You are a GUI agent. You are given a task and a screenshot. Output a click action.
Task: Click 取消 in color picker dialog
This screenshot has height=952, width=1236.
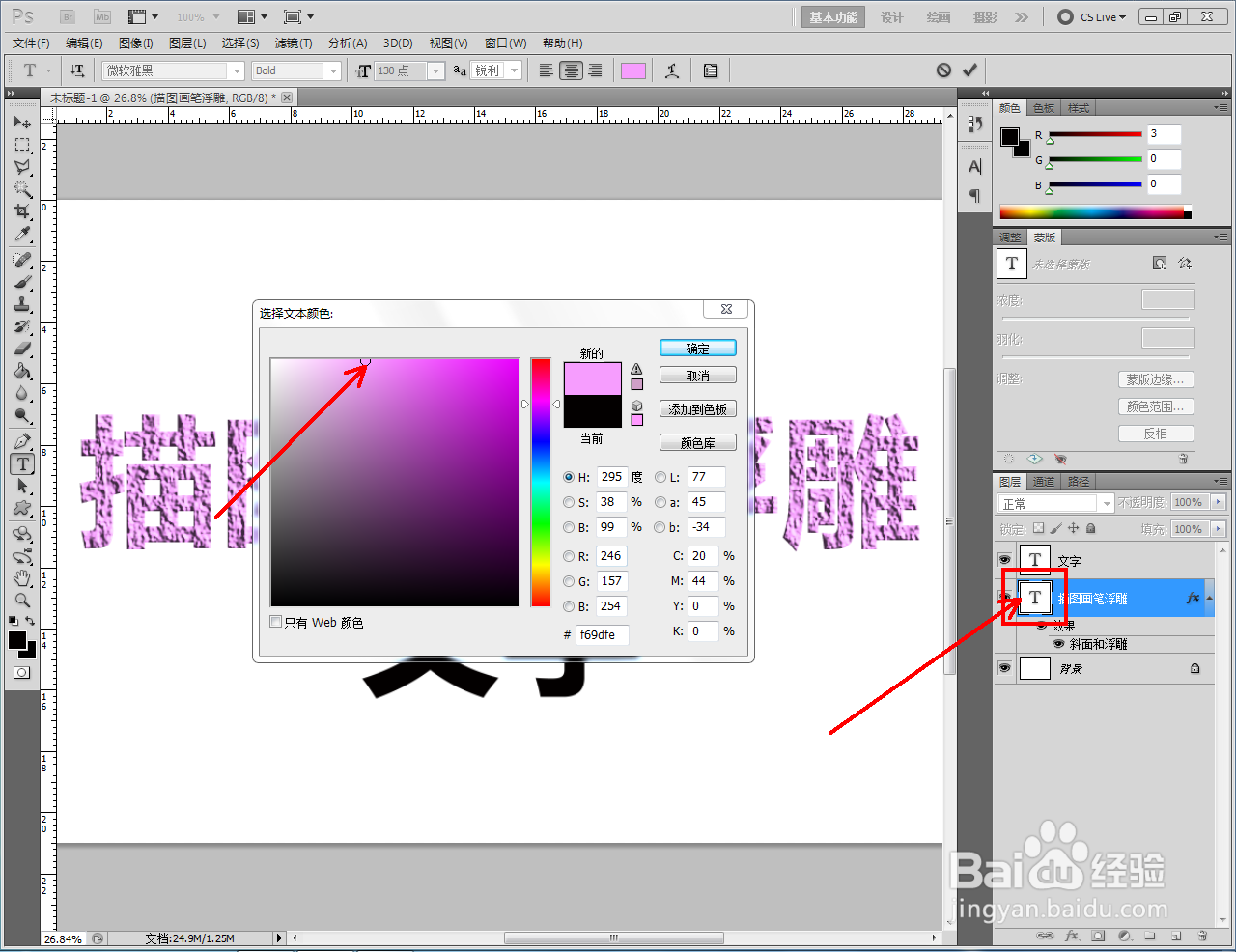[x=698, y=376]
